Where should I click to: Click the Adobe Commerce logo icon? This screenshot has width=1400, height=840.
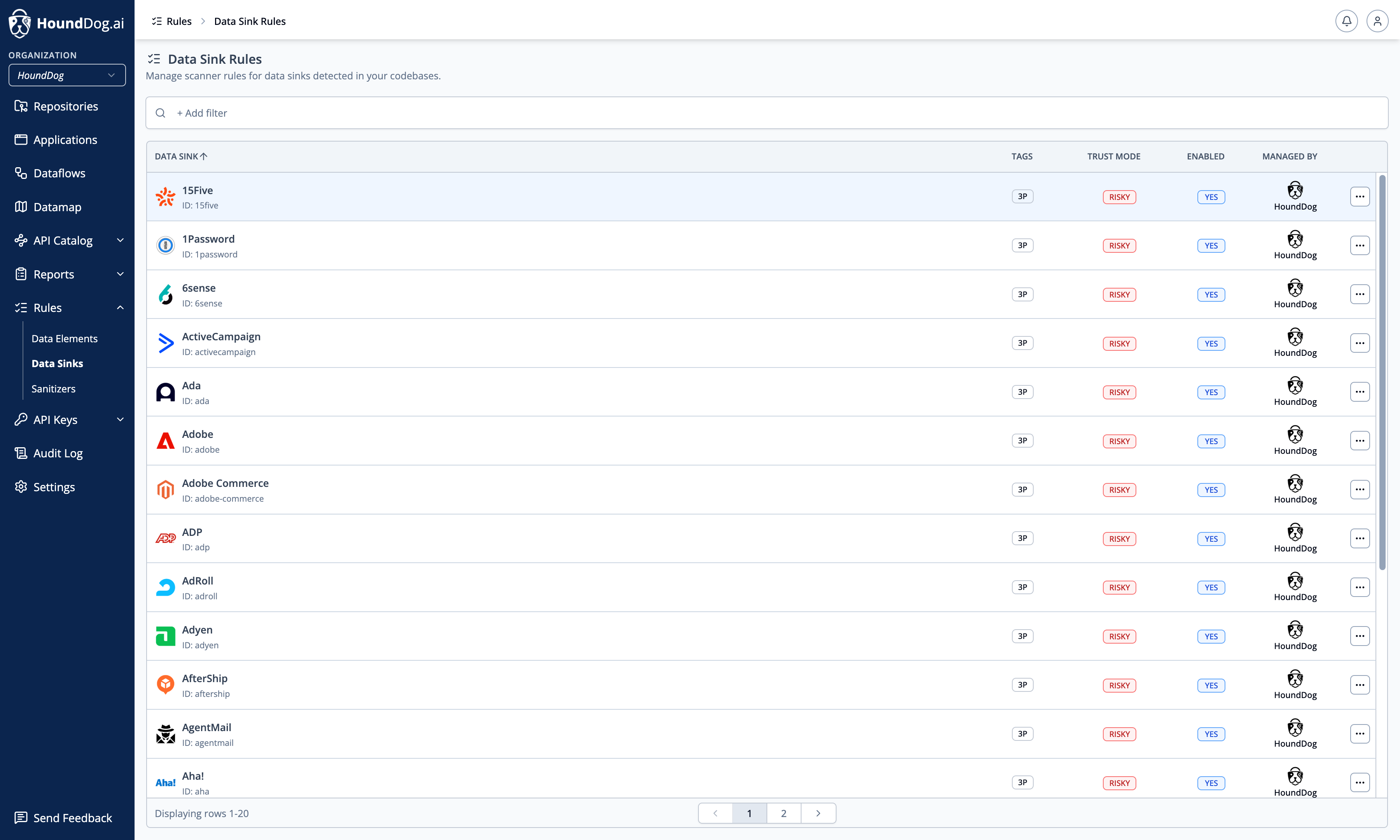[165, 490]
